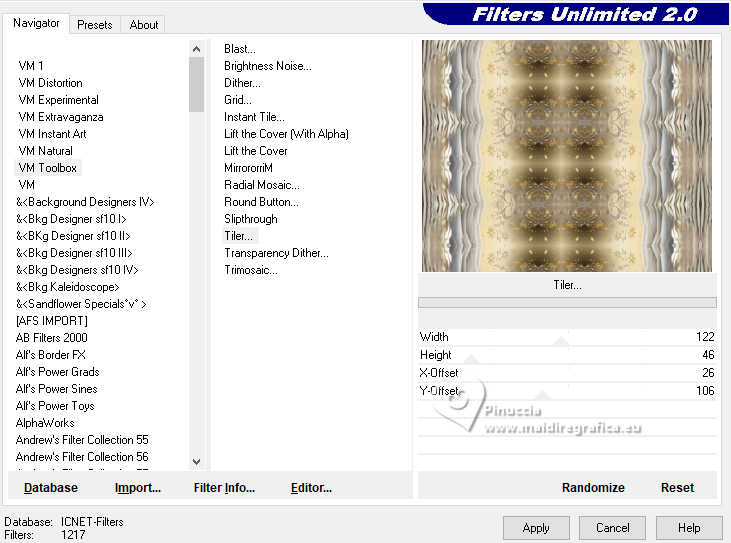Viewport: 731px width, 543px height.
Task: Open Help for Filters Unlimited
Action: [689, 528]
